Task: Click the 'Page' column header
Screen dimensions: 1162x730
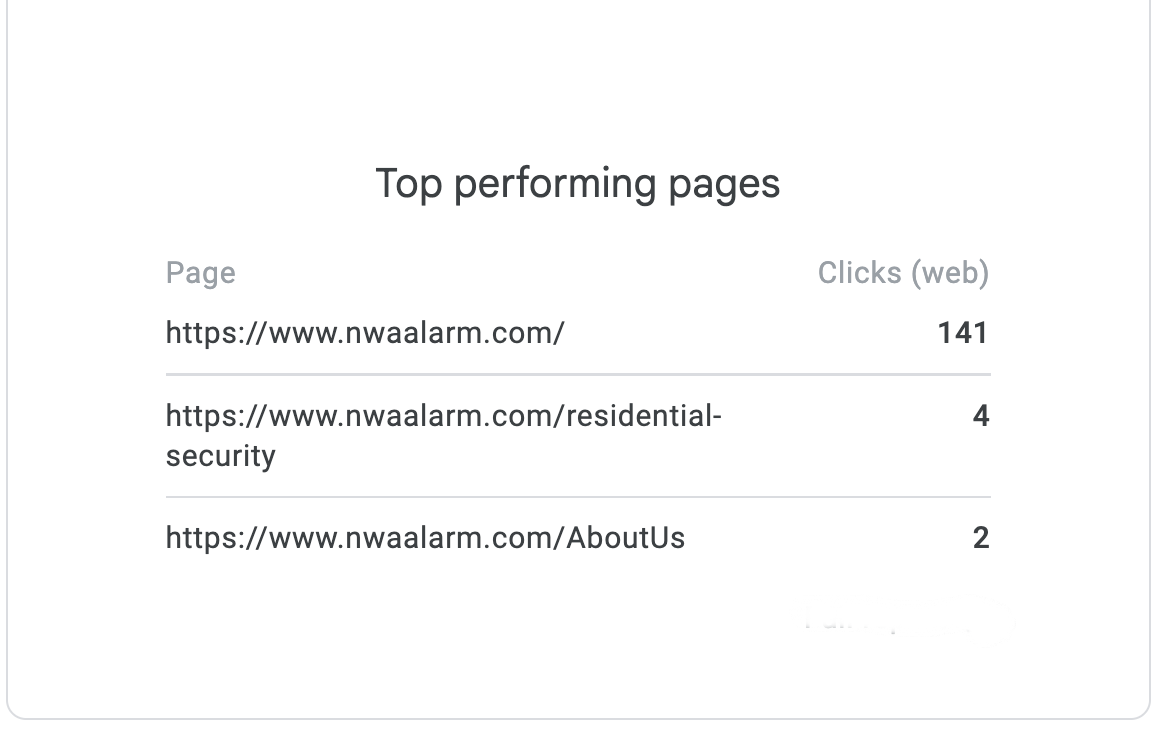Action: (x=200, y=273)
